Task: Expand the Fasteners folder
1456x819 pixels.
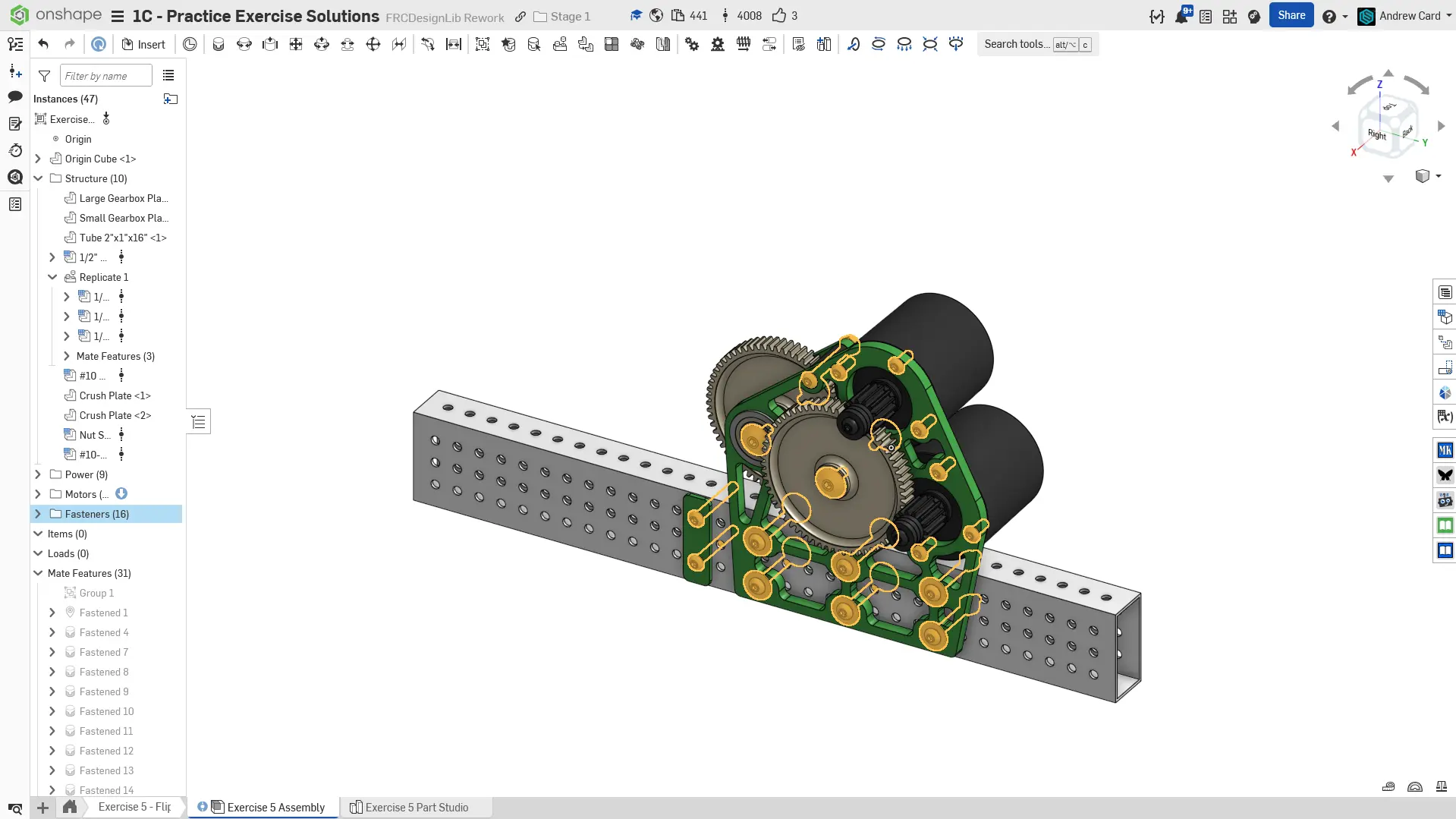Action: coord(38,514)
